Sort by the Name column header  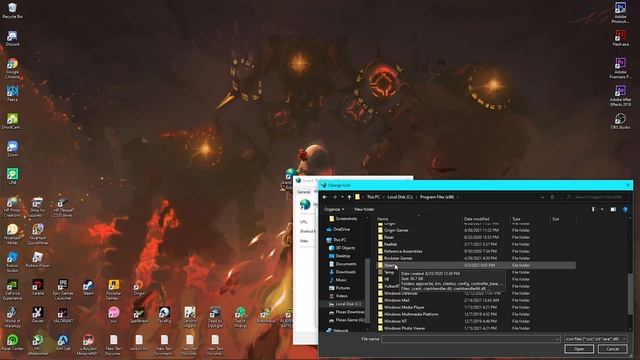[x=419, y=219]
